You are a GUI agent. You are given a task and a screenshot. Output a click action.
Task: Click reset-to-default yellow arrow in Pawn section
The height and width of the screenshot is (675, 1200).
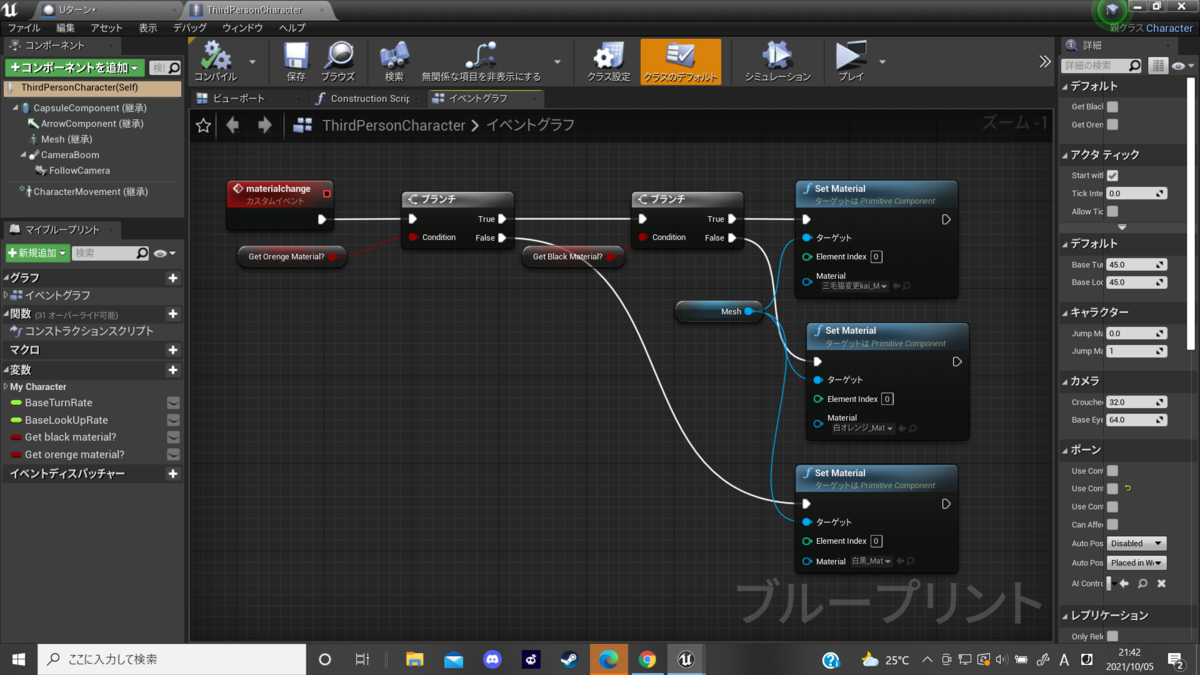1128,488
